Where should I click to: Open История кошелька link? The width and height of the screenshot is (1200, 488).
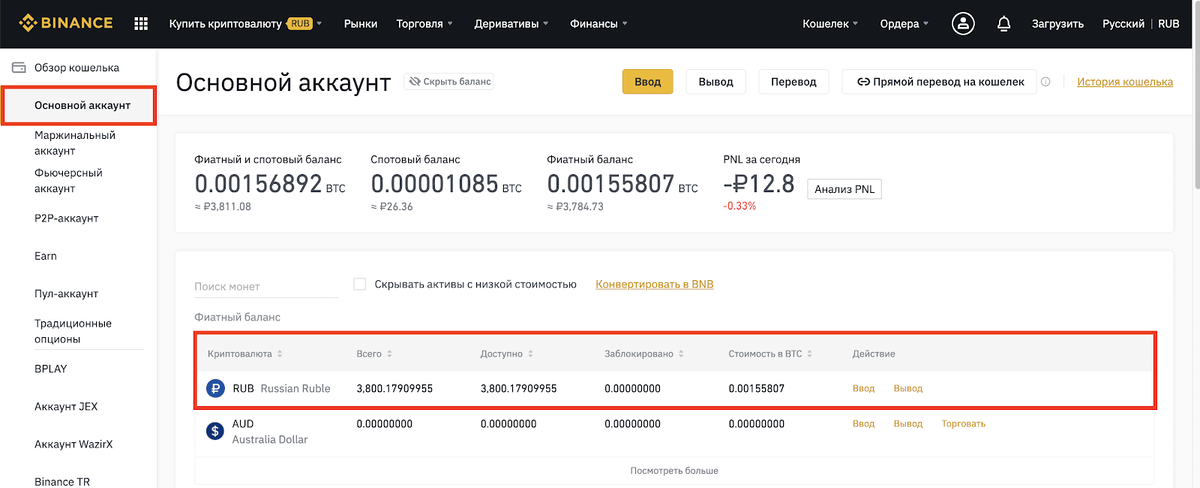(1125, 82)
